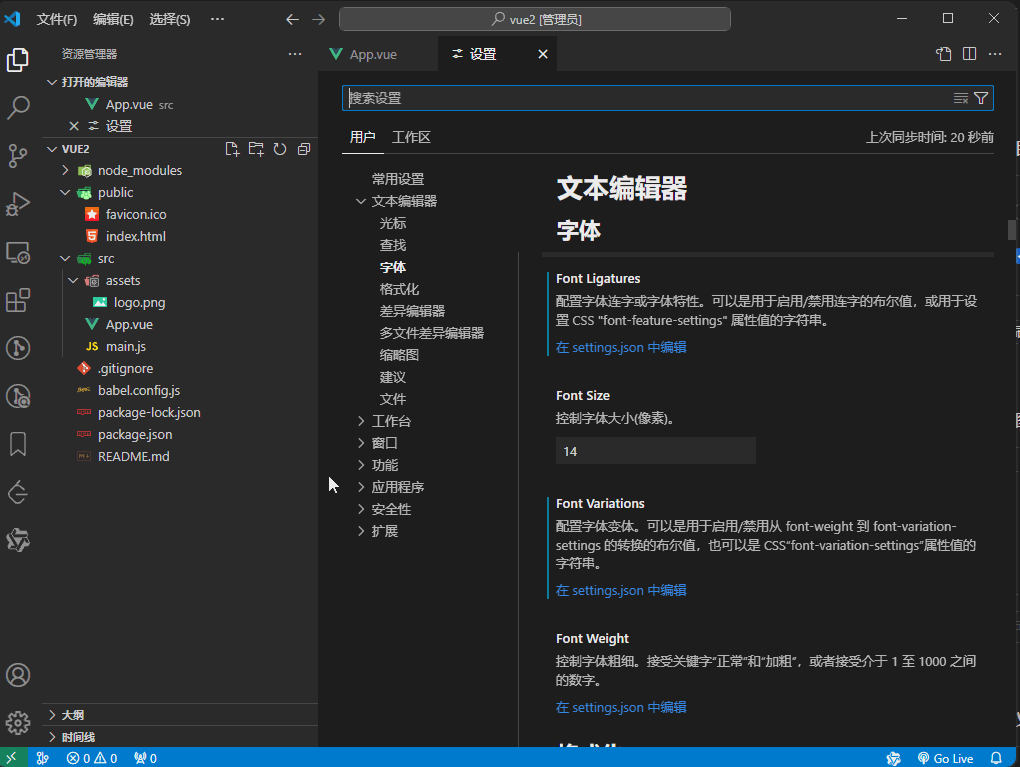Collapse all folders in explorer
Screen dimensions: 1020x767
point(304,149)
